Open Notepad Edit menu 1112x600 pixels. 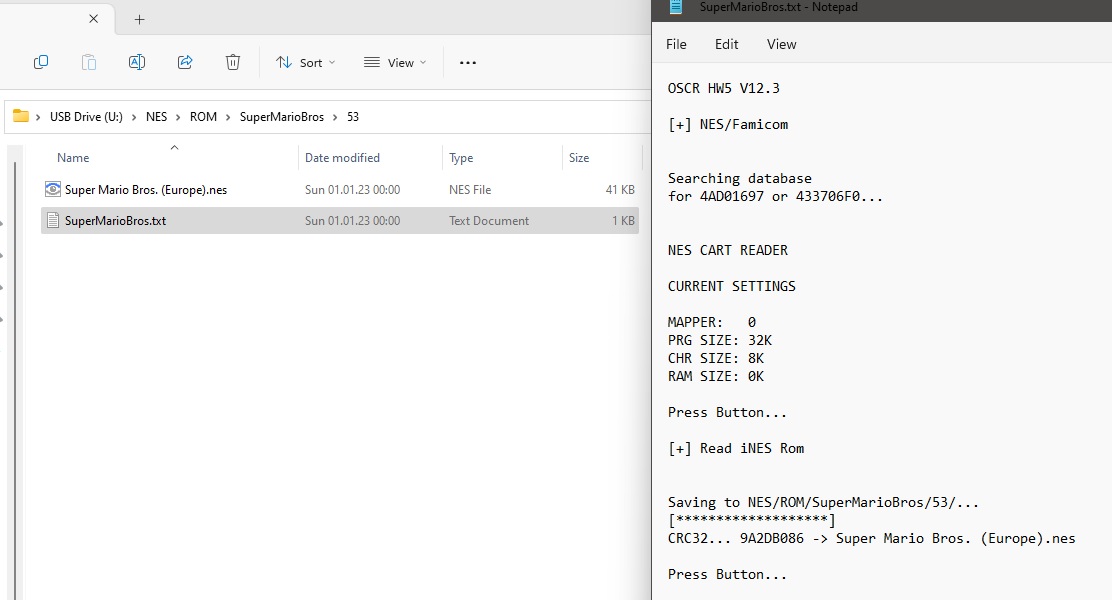726,44
